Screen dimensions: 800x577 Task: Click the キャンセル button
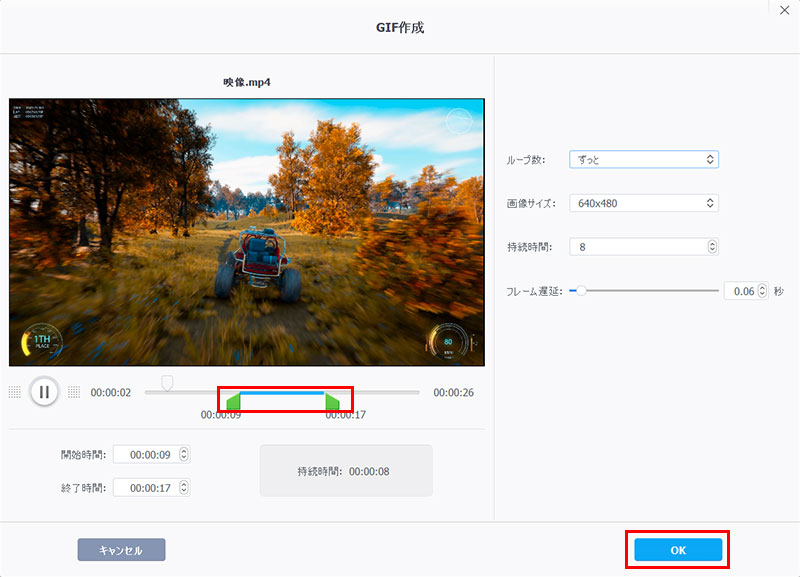pos(121,550)
